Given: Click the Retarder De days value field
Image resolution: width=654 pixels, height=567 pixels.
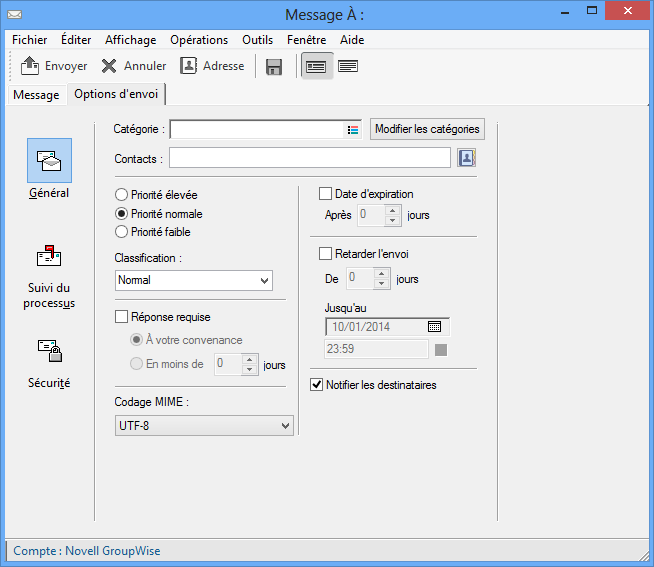Looking at the screenshot, I should [x=360, y=279].
